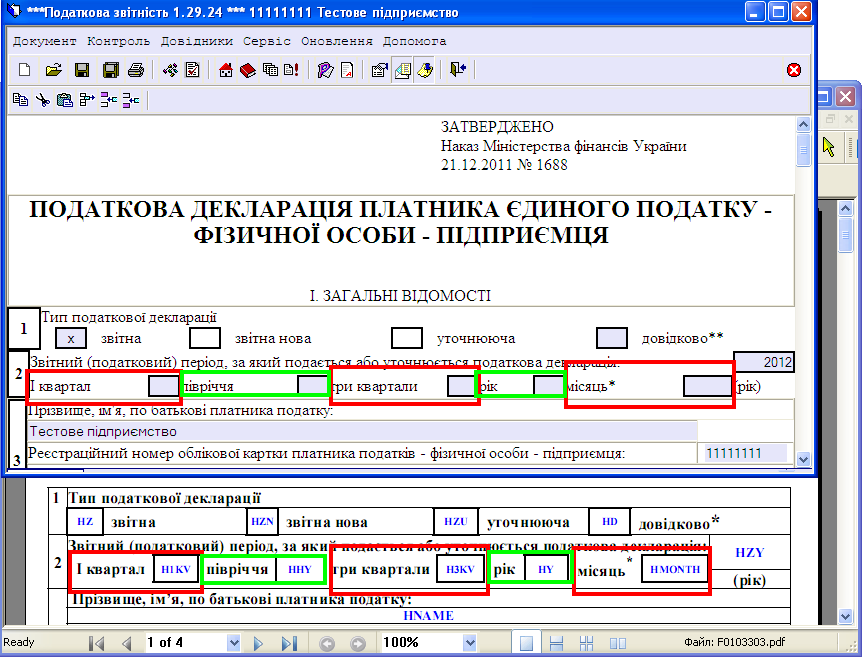
Task: Click the year field showing 2012
Action: coord(763,362)
